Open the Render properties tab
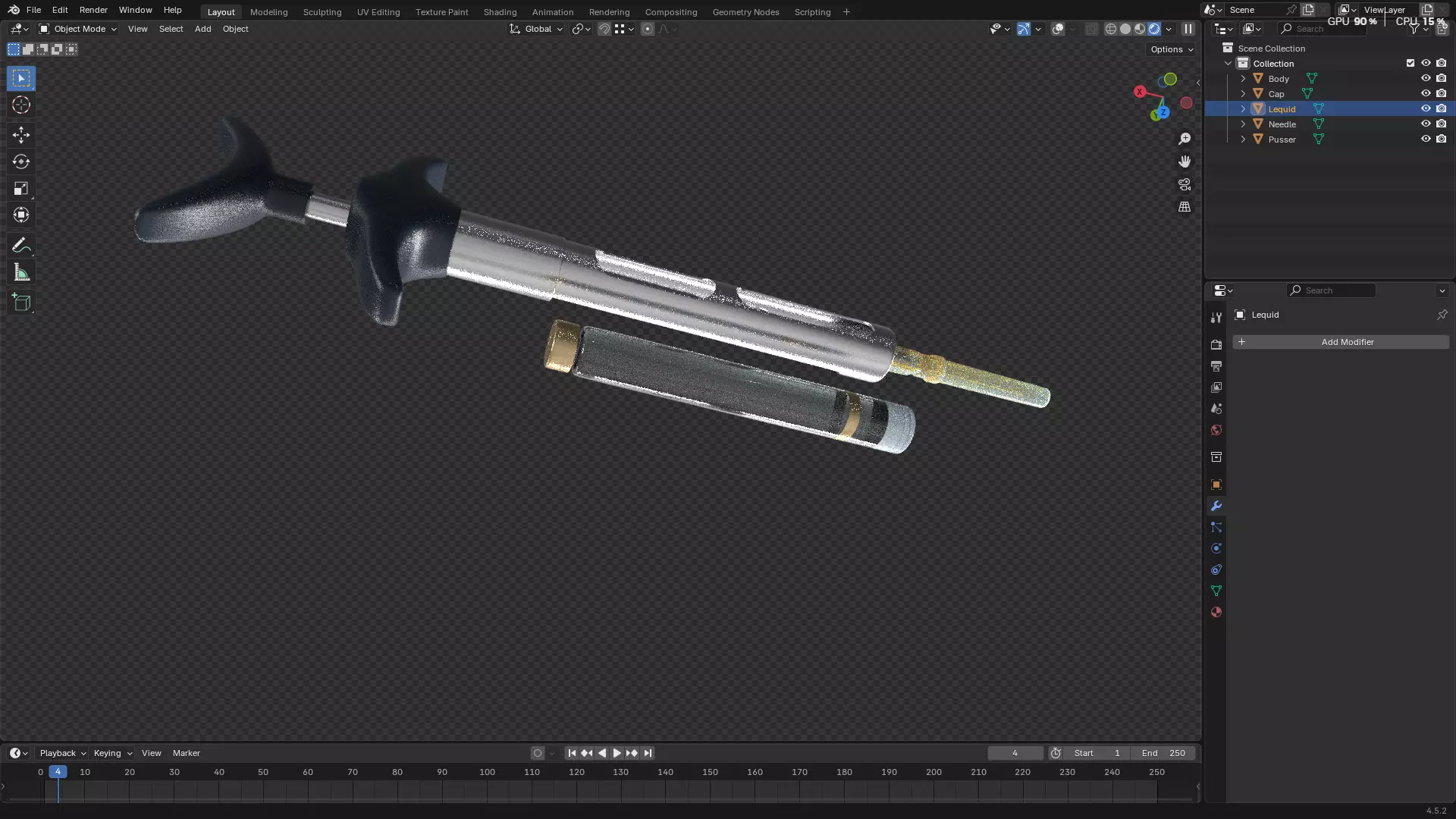 pos(1216,344)
